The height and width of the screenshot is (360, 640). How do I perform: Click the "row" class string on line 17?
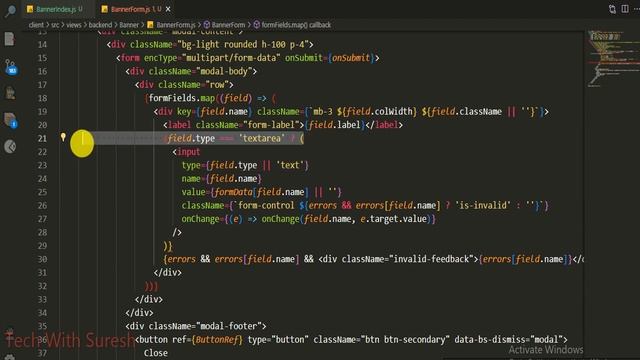(x=217, y=85)
